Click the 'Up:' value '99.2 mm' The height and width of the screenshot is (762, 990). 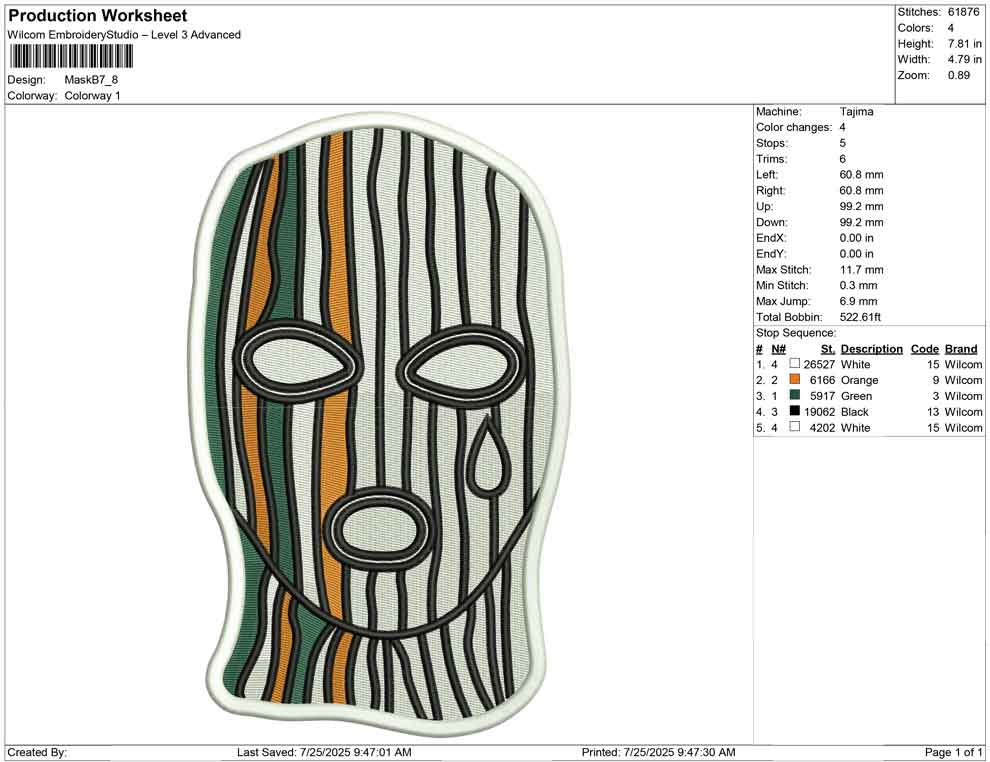coord(861,206)
